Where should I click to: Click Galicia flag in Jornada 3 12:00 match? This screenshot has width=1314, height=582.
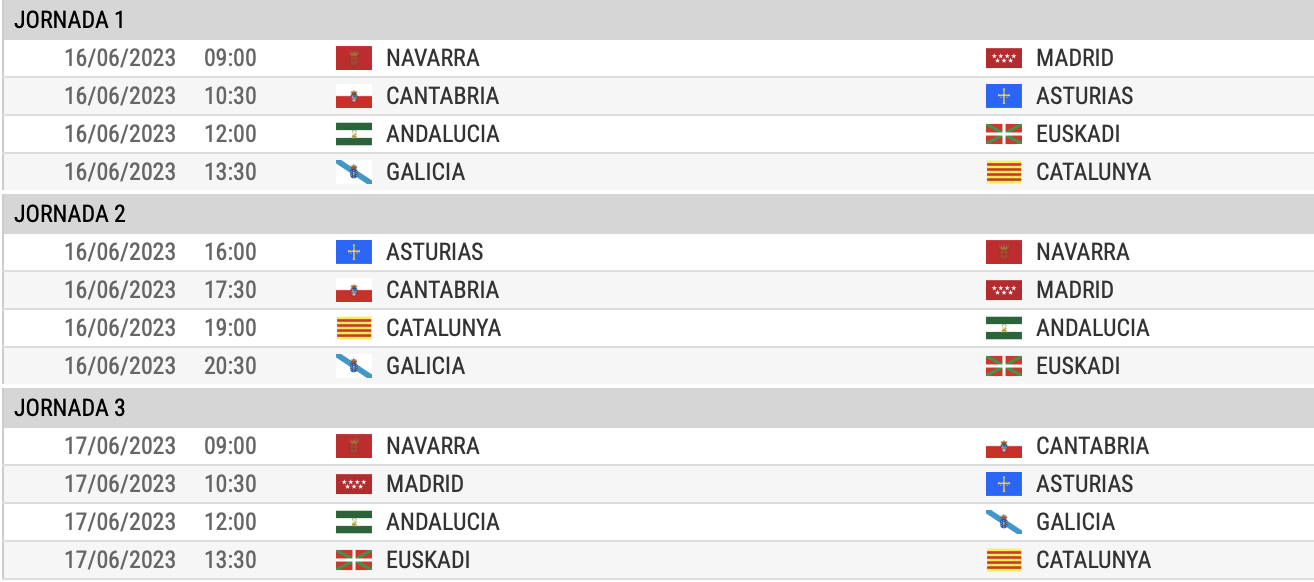coord(1004,522)
